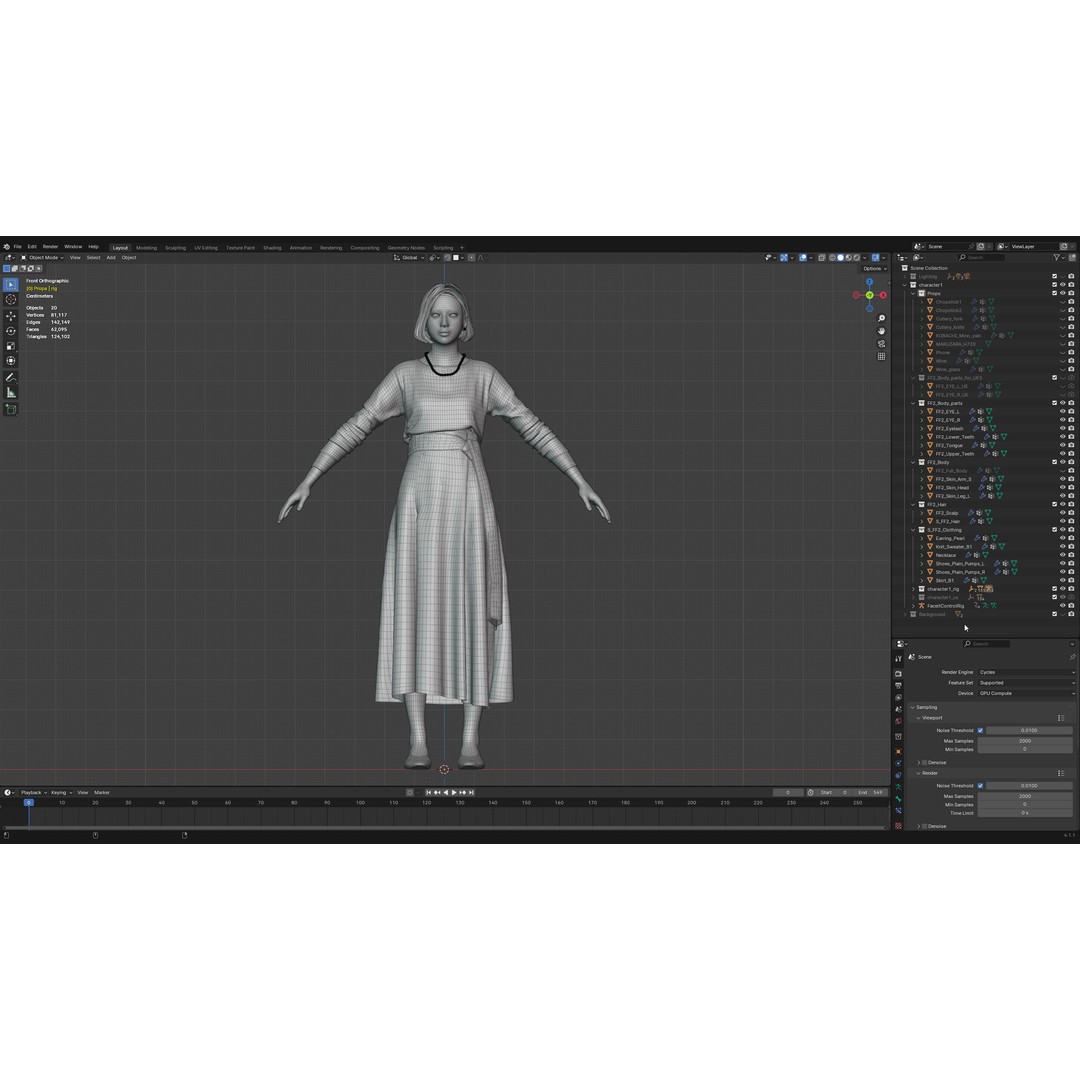
Task: Select the Cursor tool
Action: pyautogui.click(x=11, y=300)
